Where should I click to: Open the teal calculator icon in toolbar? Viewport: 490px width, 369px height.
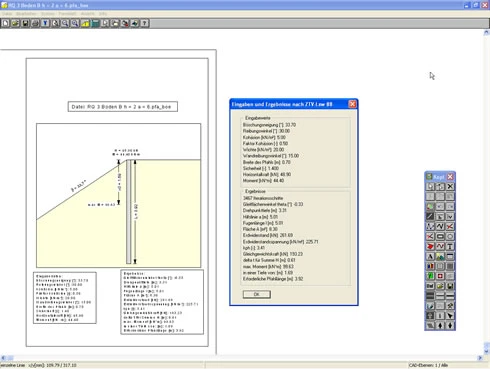pos(95,23)
